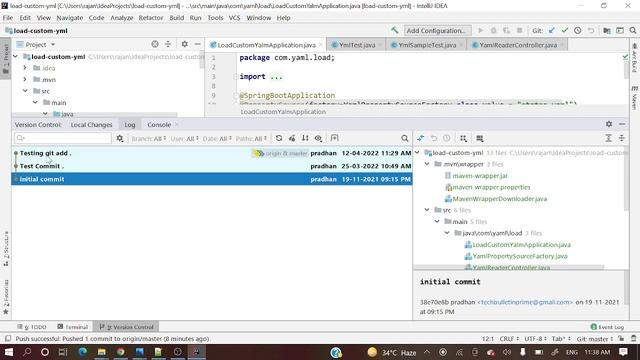
Task: Click Expand All icon in changes pane
Action: (608, 138)
